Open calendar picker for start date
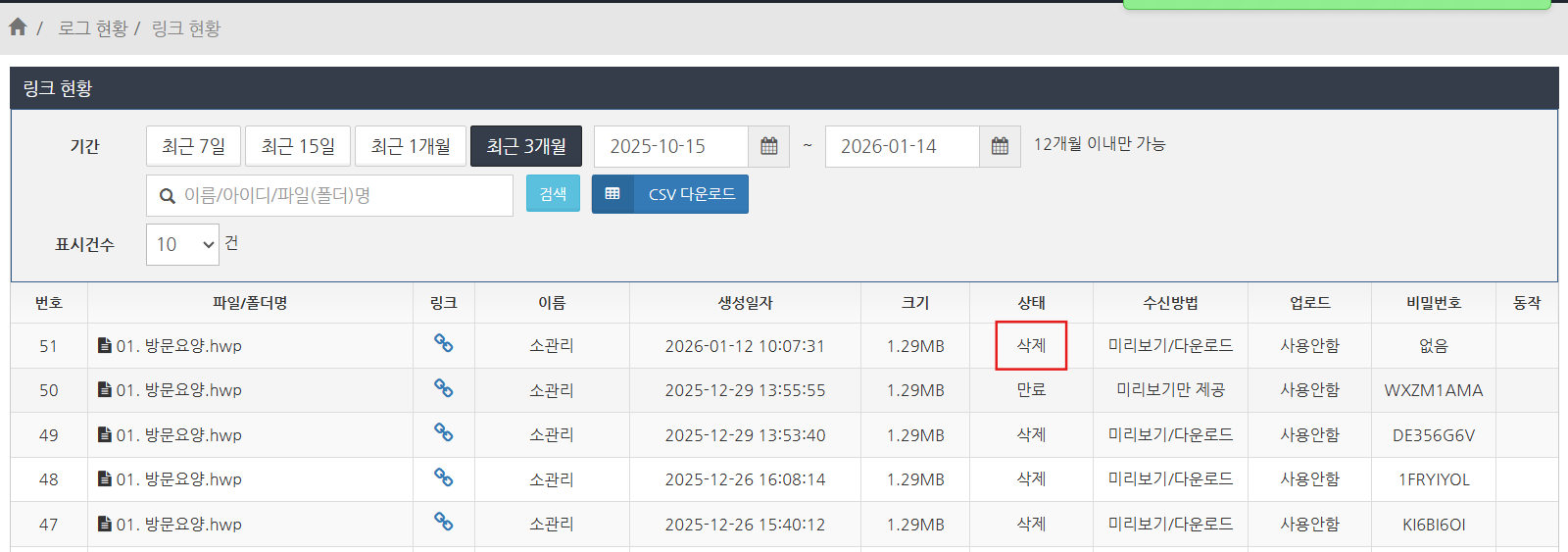The width and height of the screenshot is (1568, 552). (769, 146)
